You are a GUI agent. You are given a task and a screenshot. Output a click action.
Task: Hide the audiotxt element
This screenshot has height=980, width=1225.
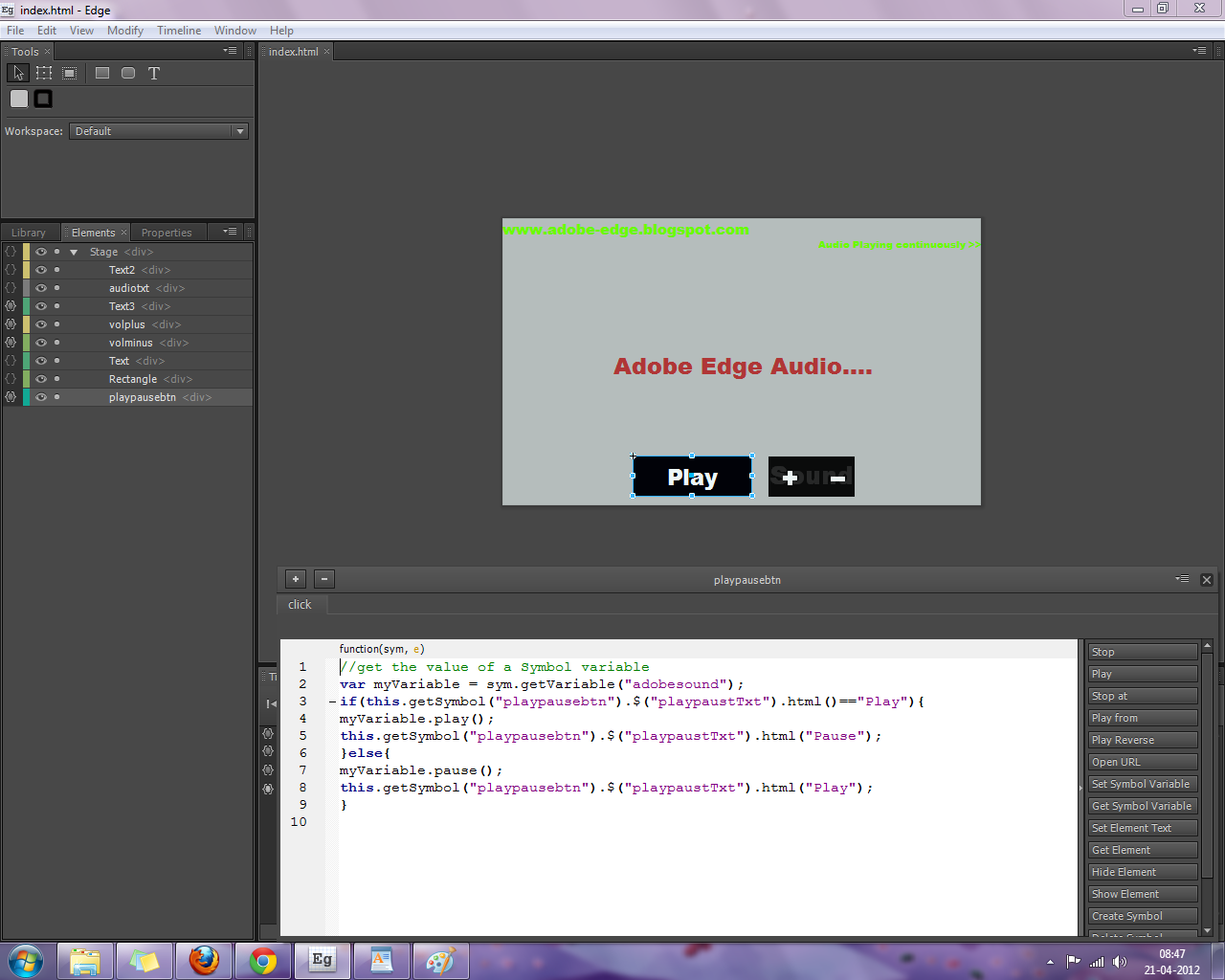tap(40, 288)
